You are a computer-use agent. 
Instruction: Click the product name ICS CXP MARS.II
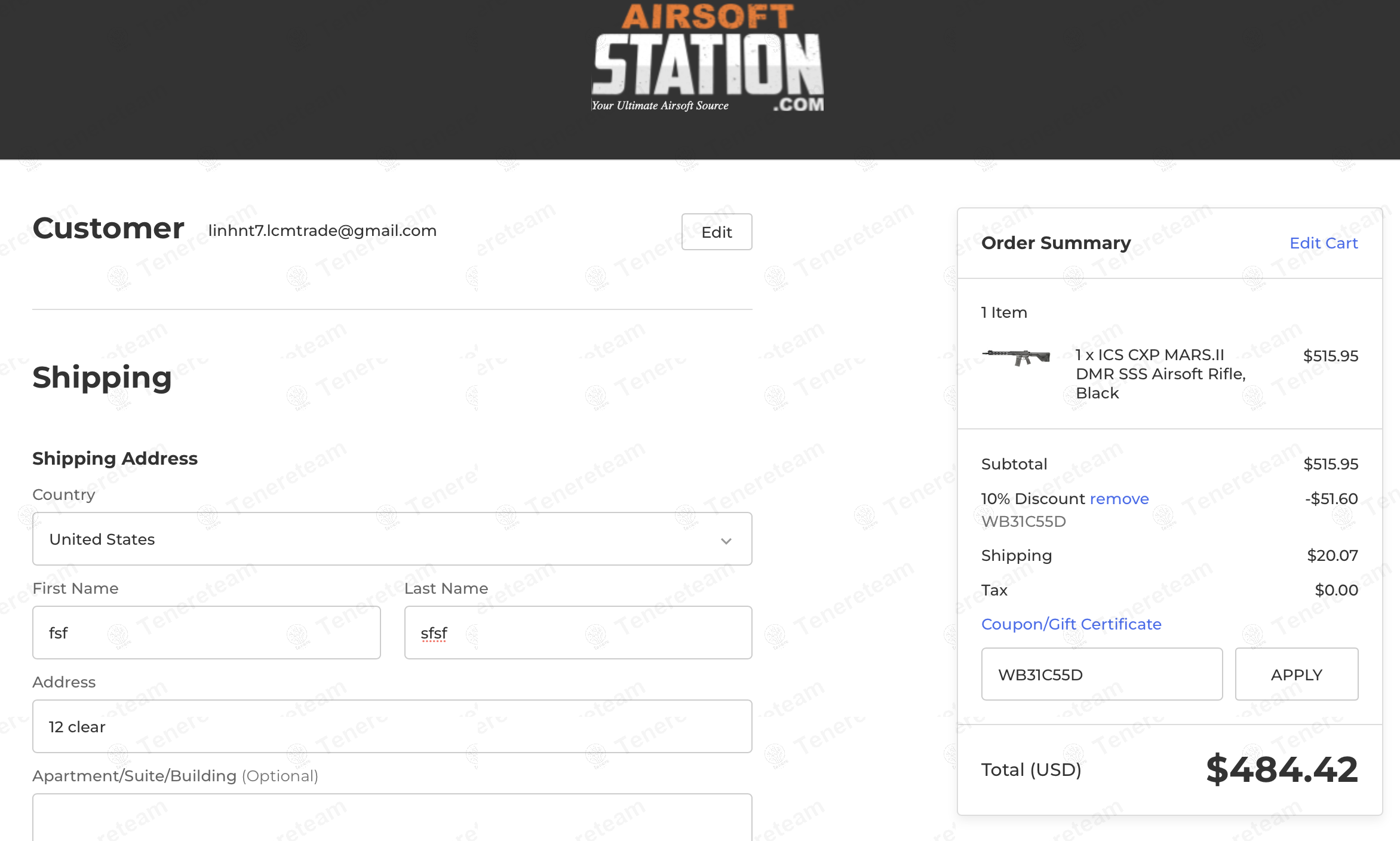coord(1160,374)
